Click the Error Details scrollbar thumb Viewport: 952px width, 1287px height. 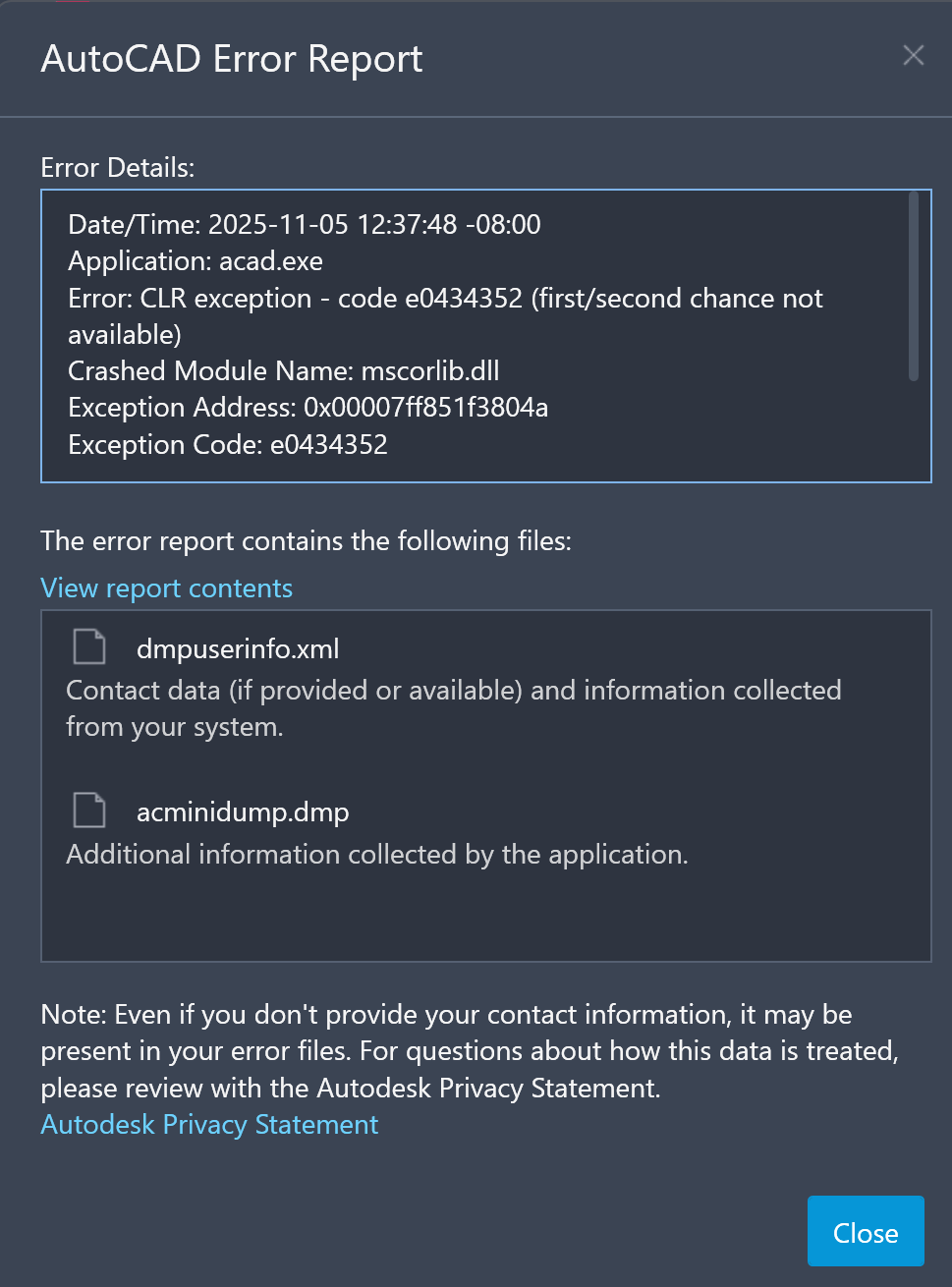[913, 285]
